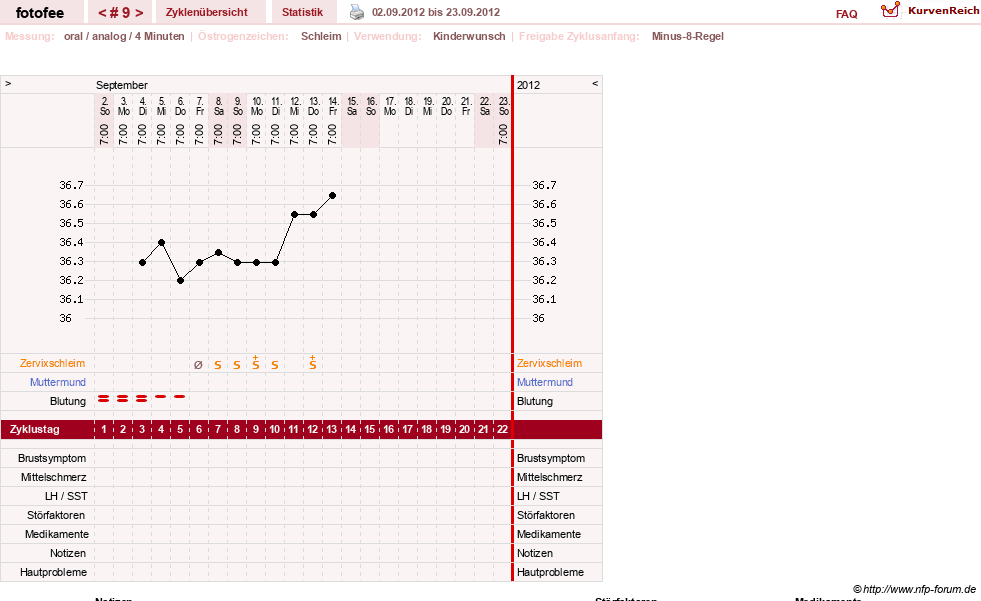Click the left Medikamente row label
The height and width of the screenshot is (601, 981).
click(x=57, y=534)
